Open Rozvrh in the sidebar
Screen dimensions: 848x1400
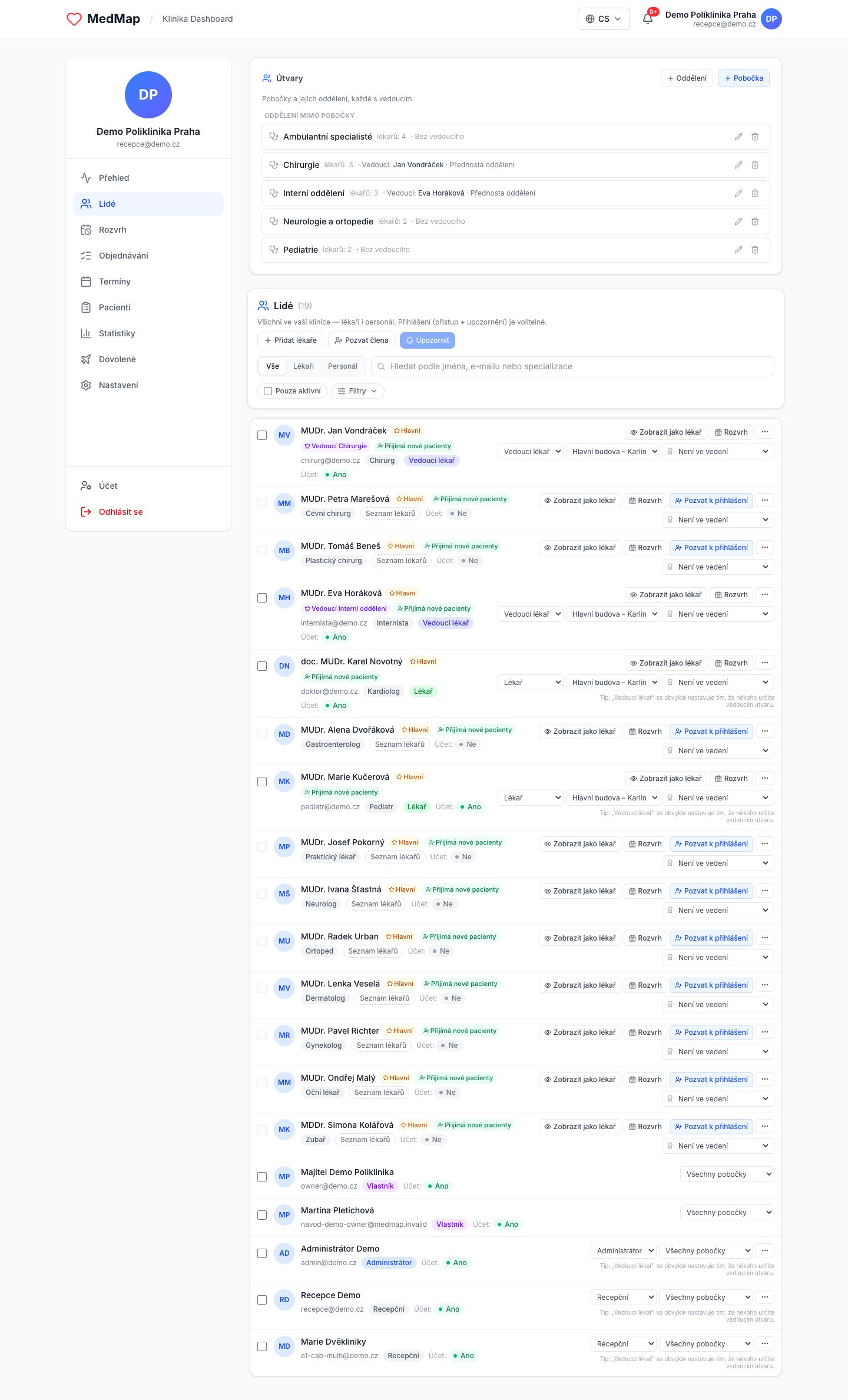tap(148, 230)
